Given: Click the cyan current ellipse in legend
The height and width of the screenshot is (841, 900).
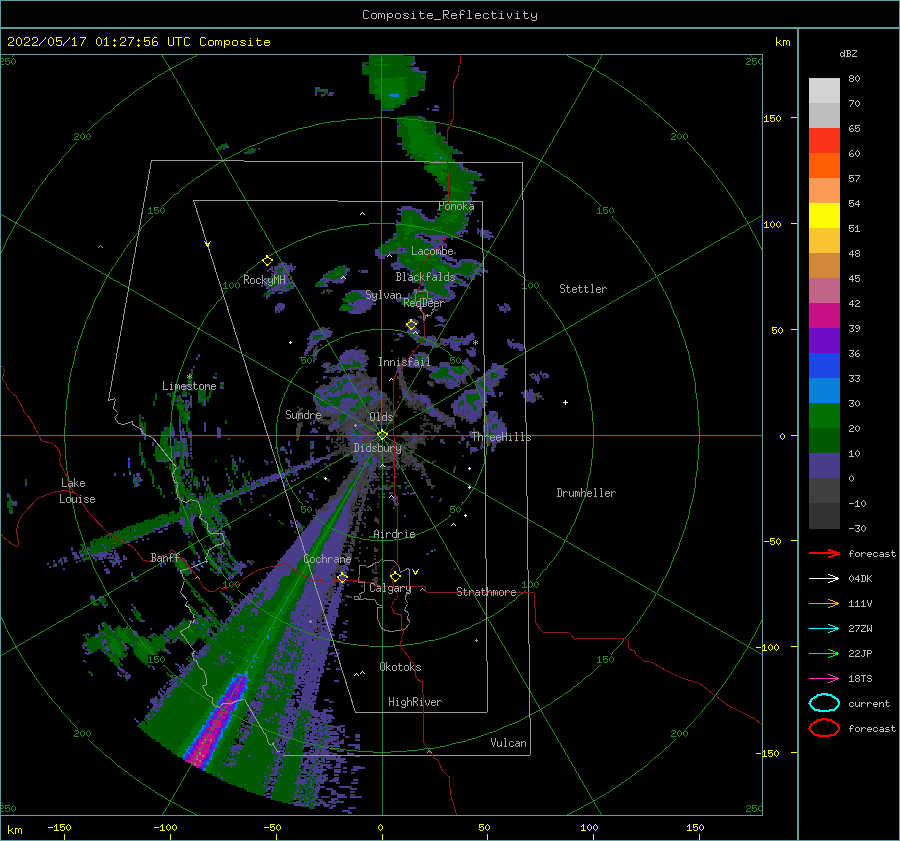Looking at the screenshot, I should (x=824, y=703).
